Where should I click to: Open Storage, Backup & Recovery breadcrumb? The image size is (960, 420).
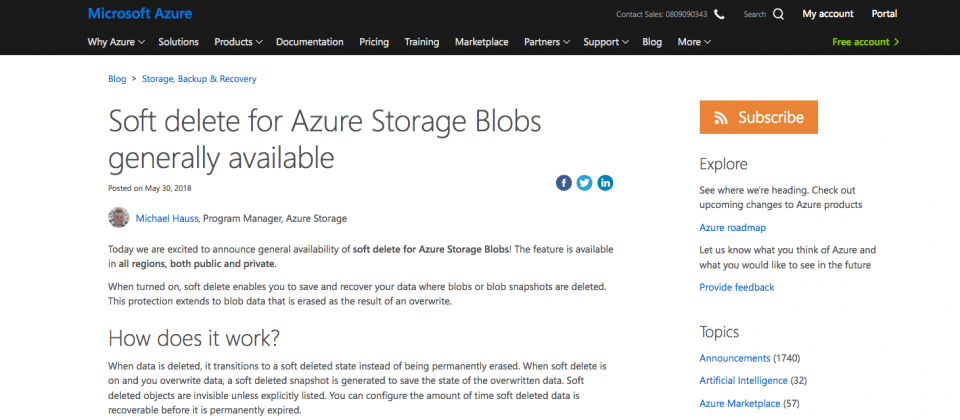[x=199, y=78]
